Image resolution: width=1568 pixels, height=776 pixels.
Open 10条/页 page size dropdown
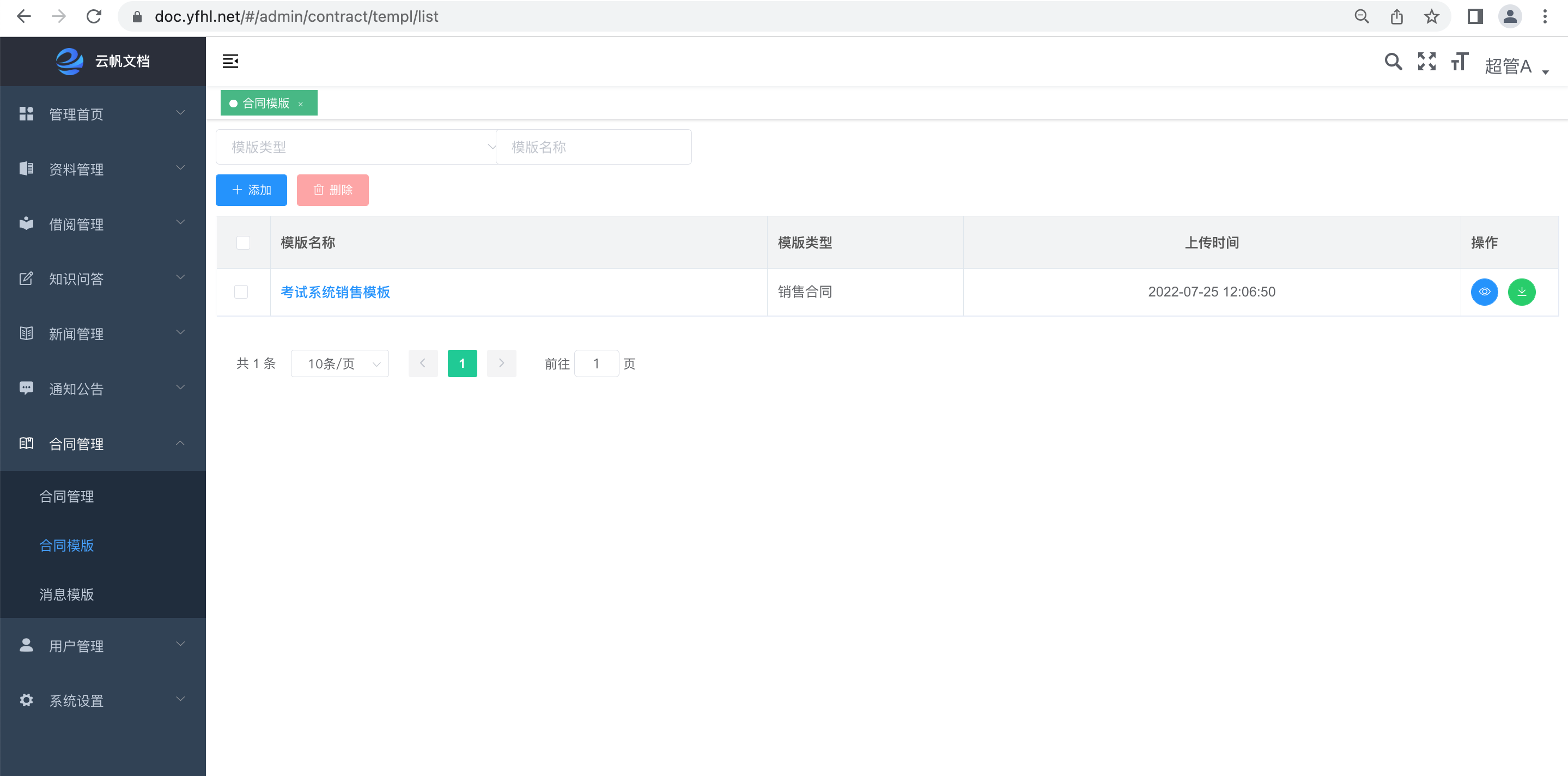click(339, 363)
